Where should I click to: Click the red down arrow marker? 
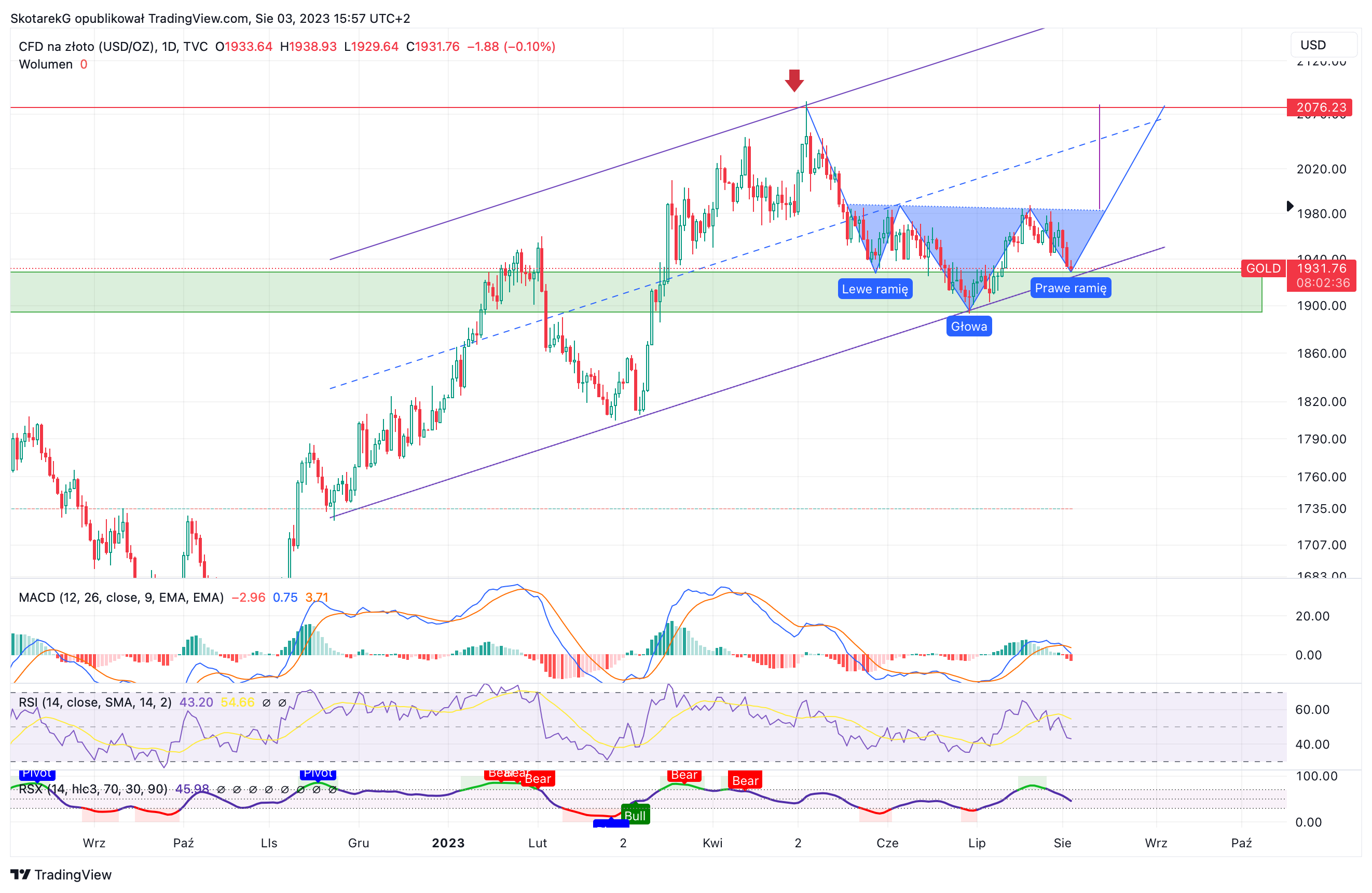(x=794, y=80)
